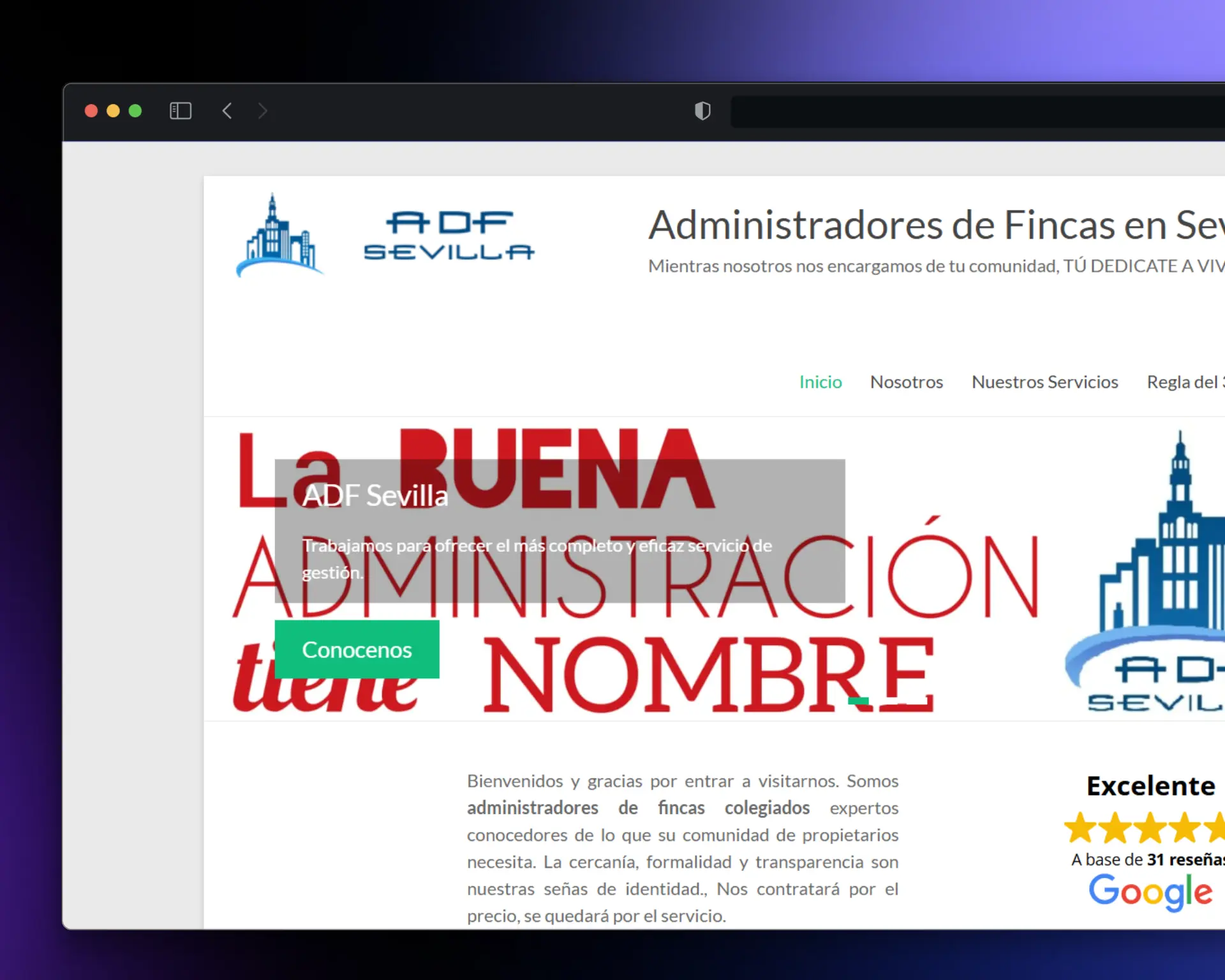Click the green Conocenos button

point(356,650)
